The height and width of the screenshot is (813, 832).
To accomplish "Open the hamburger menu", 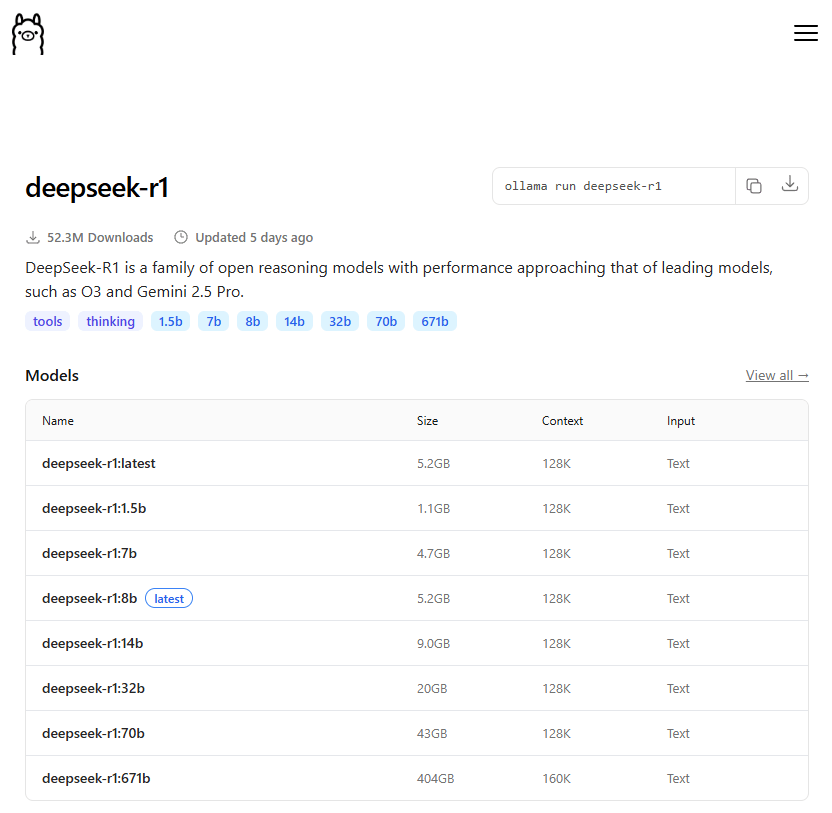I will click(x=805, y=33).
